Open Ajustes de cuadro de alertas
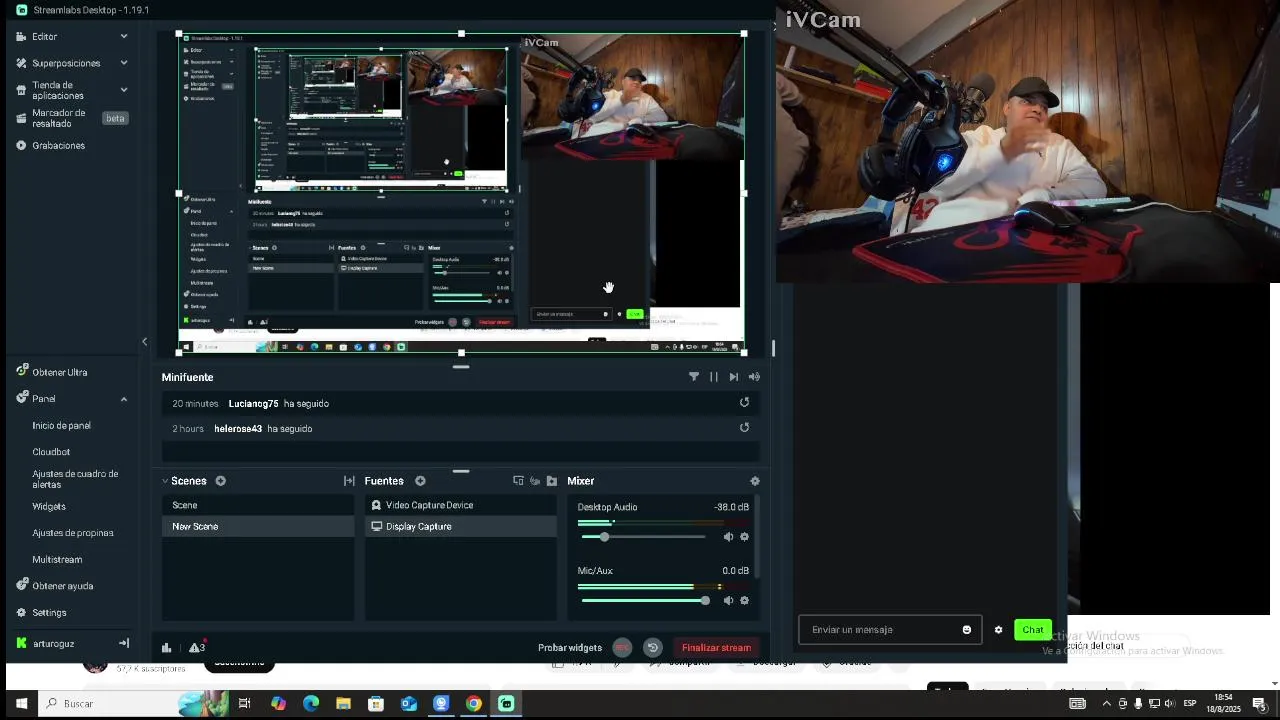 [x=75, y=479]
